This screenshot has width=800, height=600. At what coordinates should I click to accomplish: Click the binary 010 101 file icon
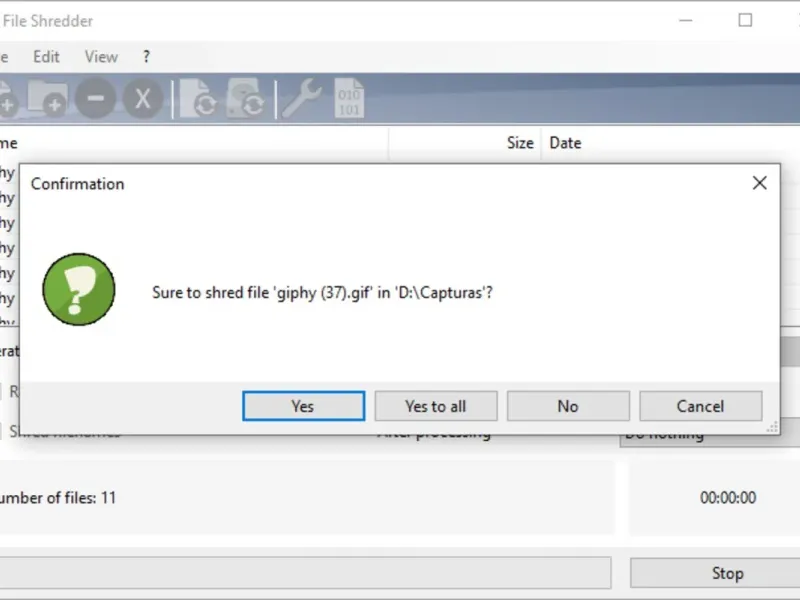(x=349, y=98)
